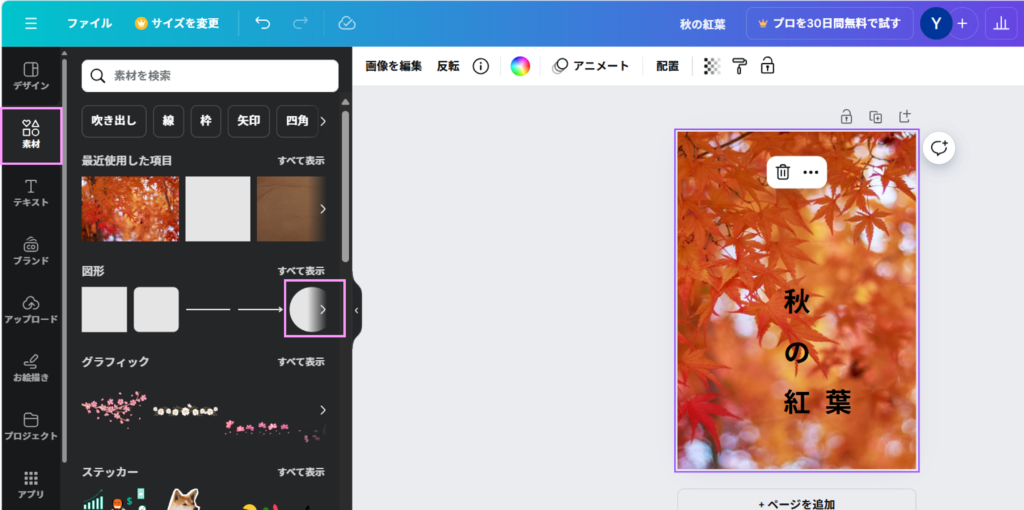Collapse the side panel with arrow handle

point(356,310)
